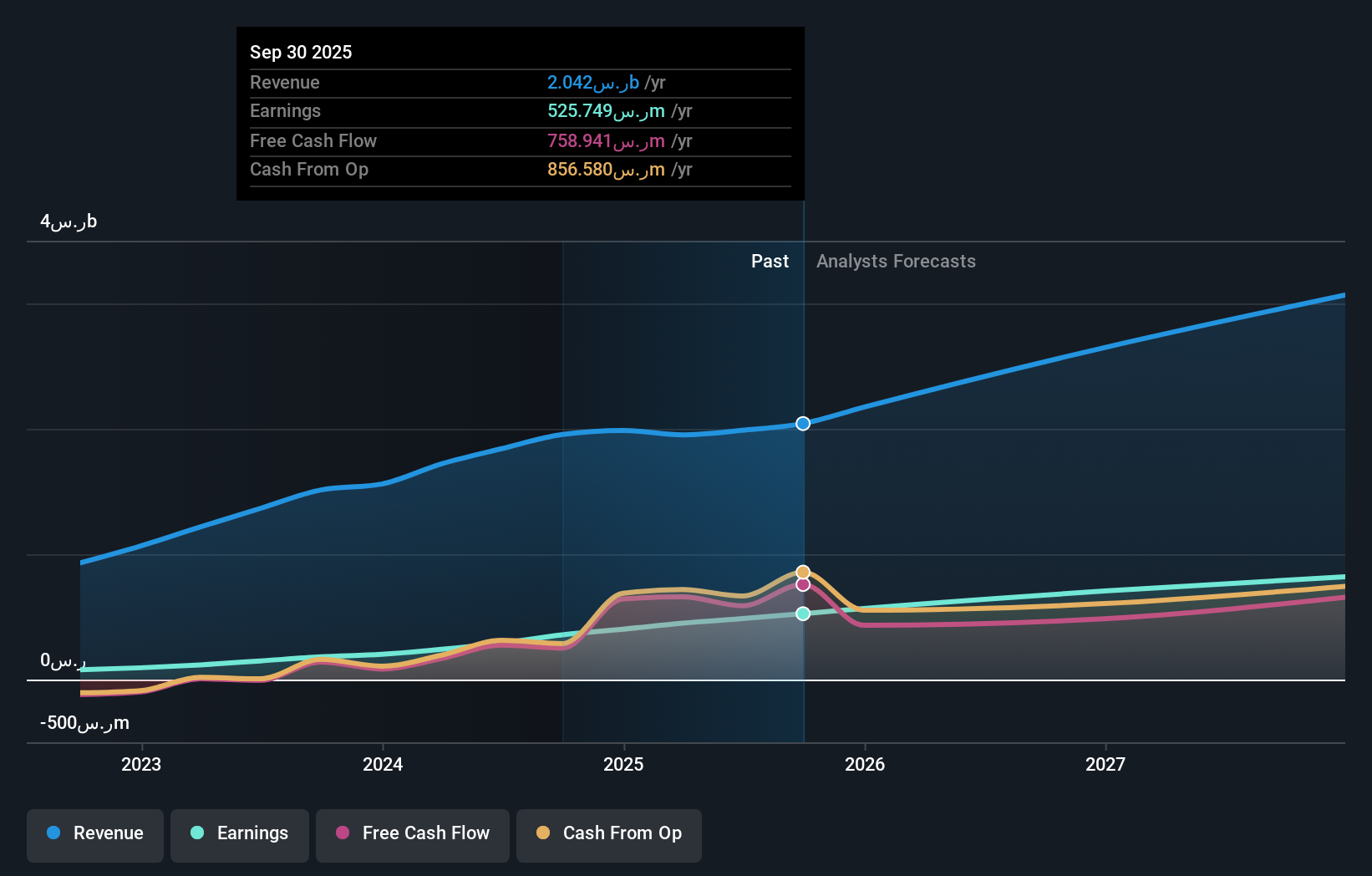Image resolution: width=1372 pixels, height=876 pixels.
Task: Click the blue Revenue data point marker
Action: 802,424
